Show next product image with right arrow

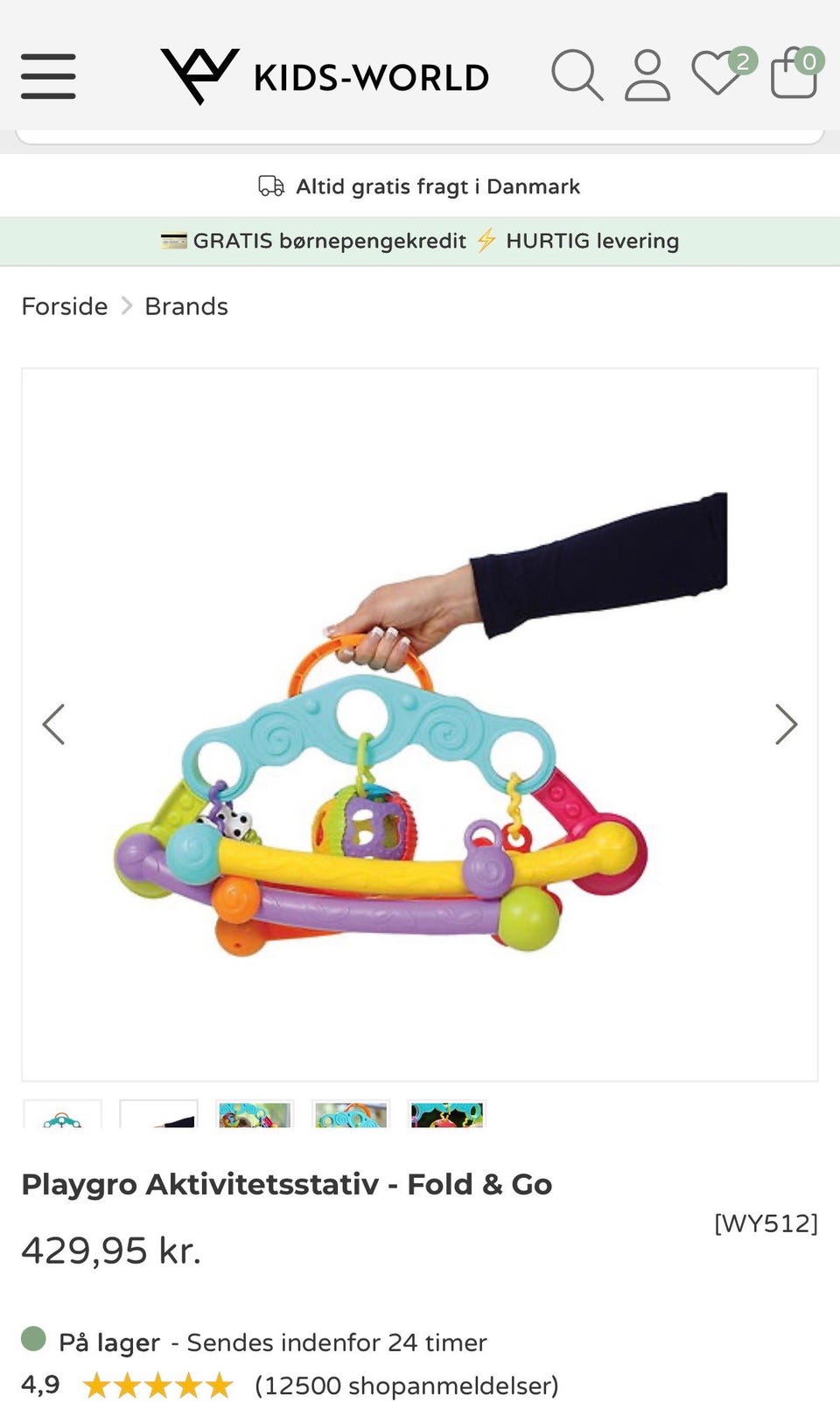(x=786, y=725)
